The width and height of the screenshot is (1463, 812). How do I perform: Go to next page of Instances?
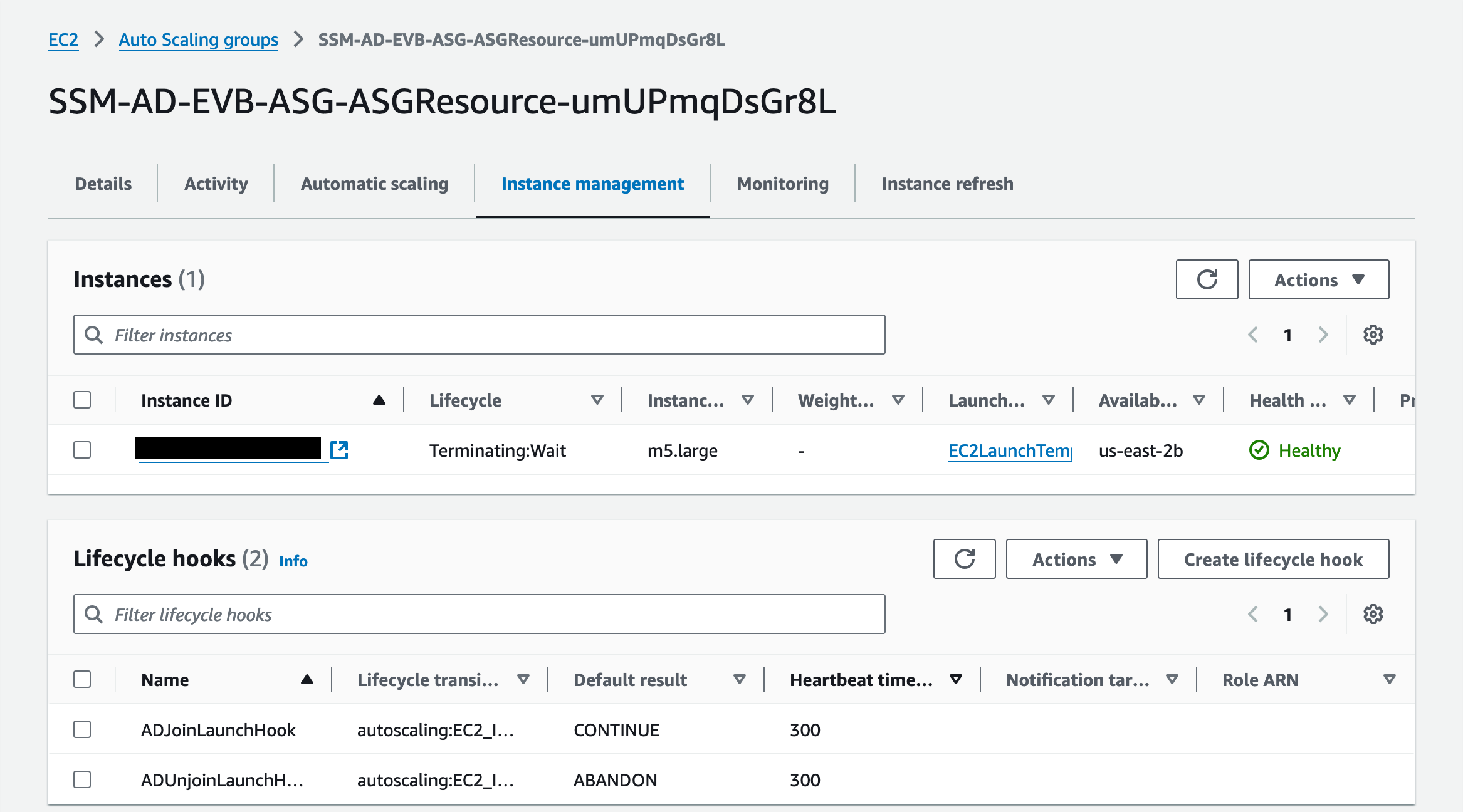[x=1323, y=335]
